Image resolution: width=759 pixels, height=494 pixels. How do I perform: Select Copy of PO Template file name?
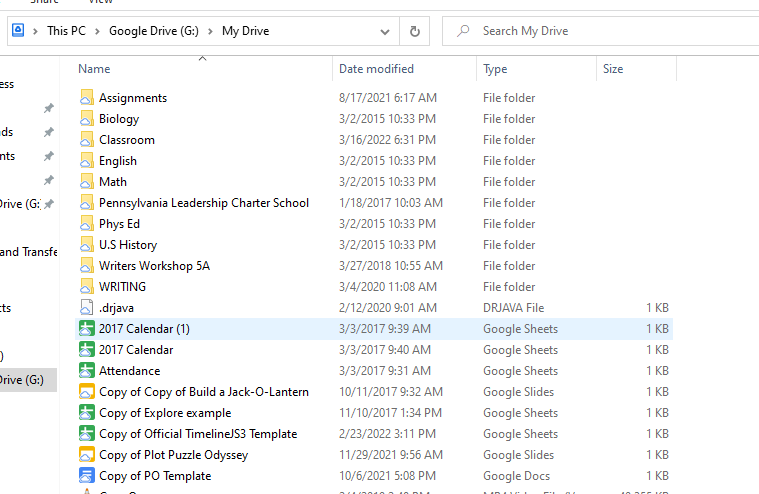pyautogui.click(x=155, y=476)
